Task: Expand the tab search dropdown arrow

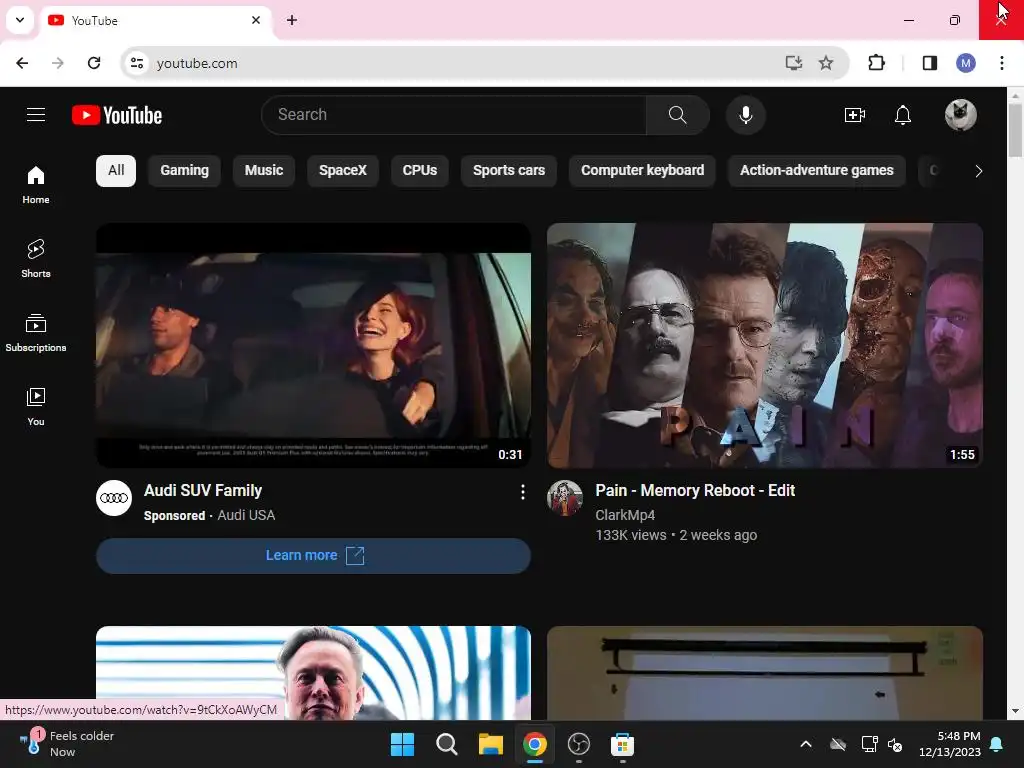Action: (x=20, y=20)
